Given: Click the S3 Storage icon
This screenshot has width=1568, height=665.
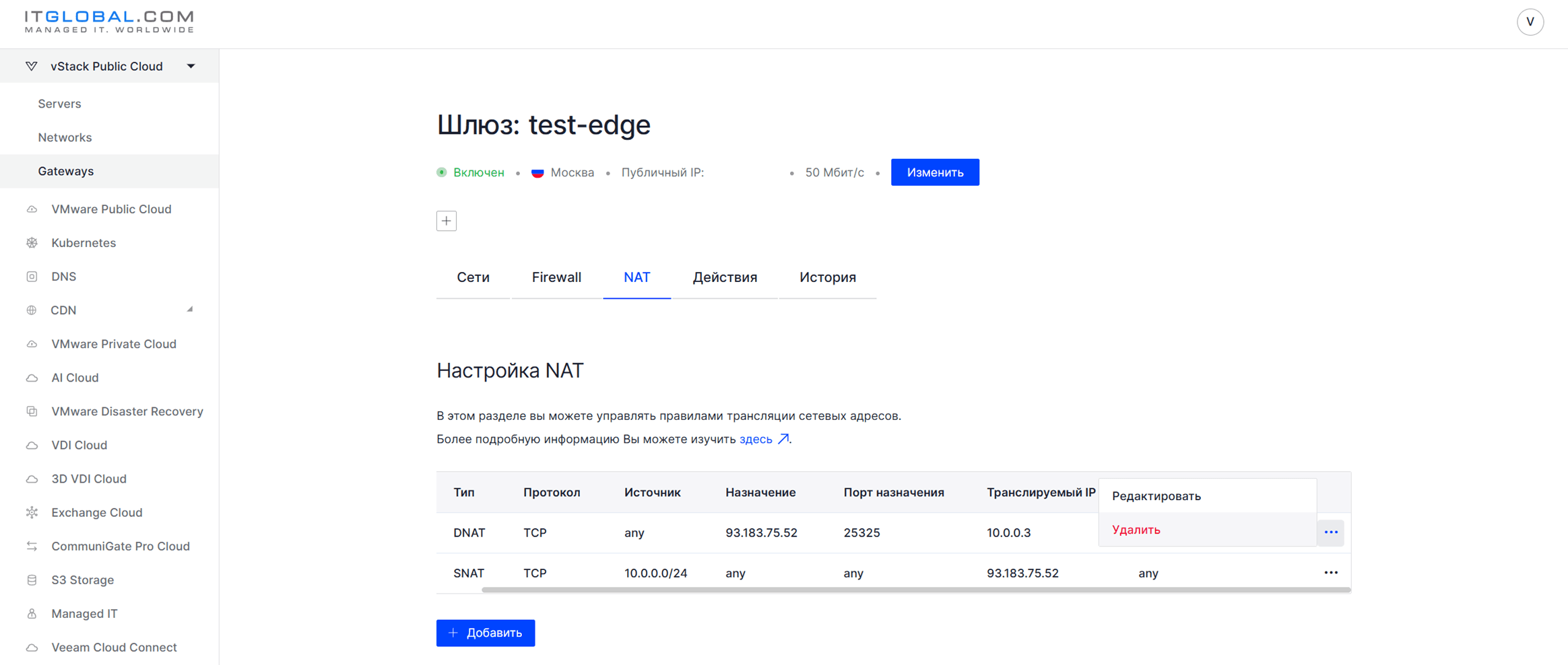Looking at the screenshot, I should coord(32,580).
